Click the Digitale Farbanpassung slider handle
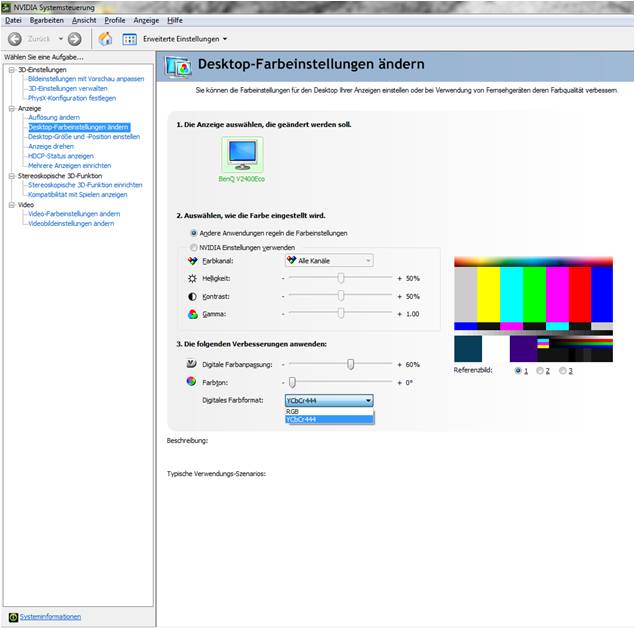Image resolution: width=635 pixels, height=629 pixels. [351, 365]
